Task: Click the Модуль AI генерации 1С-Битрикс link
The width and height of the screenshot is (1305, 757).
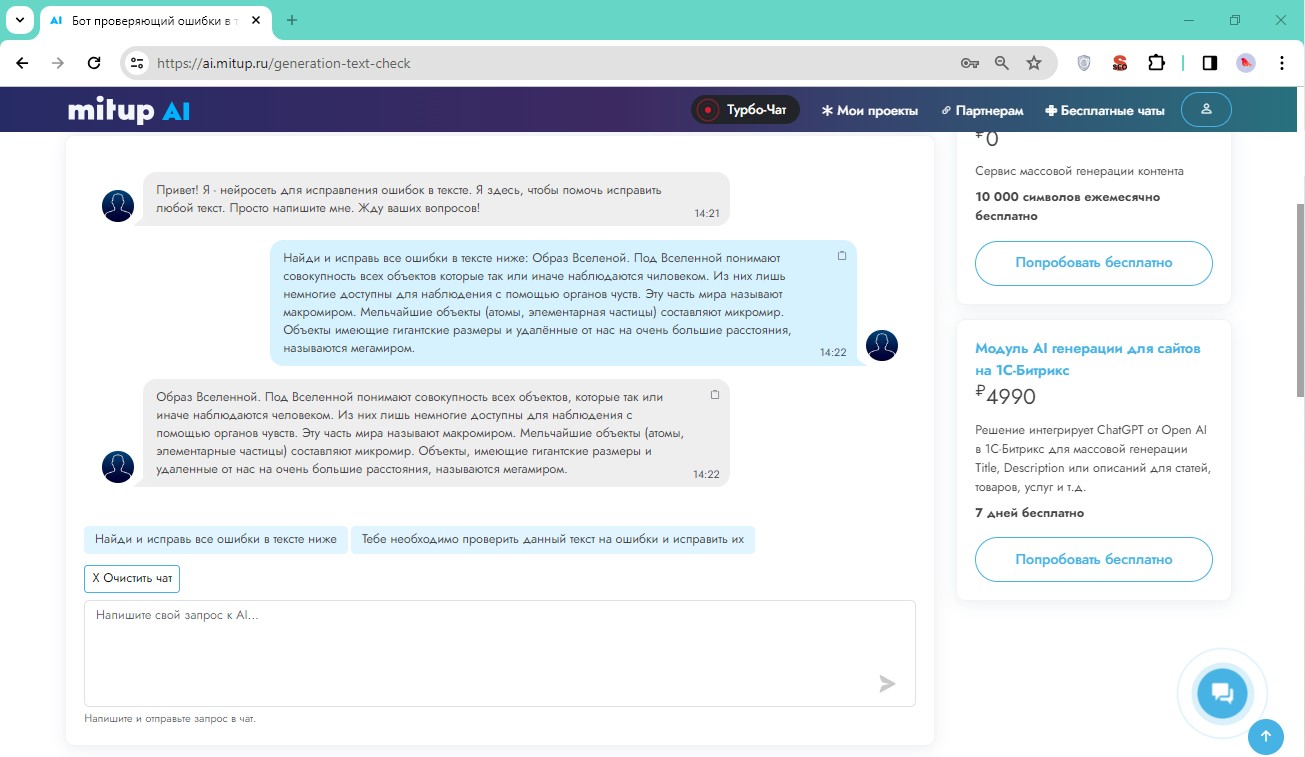Action: click(x=1087, y=359)
